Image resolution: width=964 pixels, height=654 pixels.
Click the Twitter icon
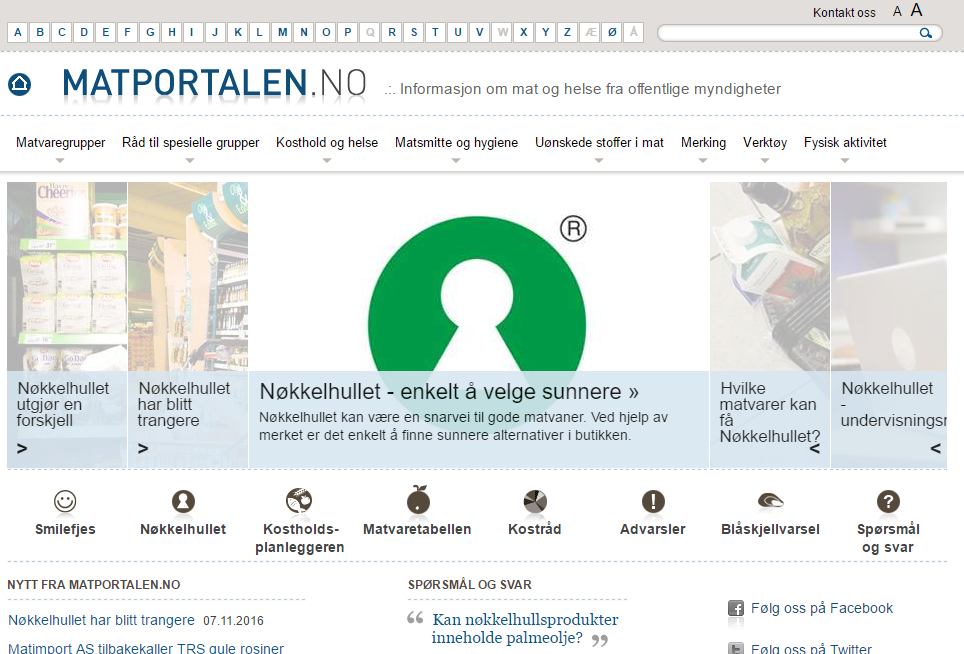pos(735,648)
